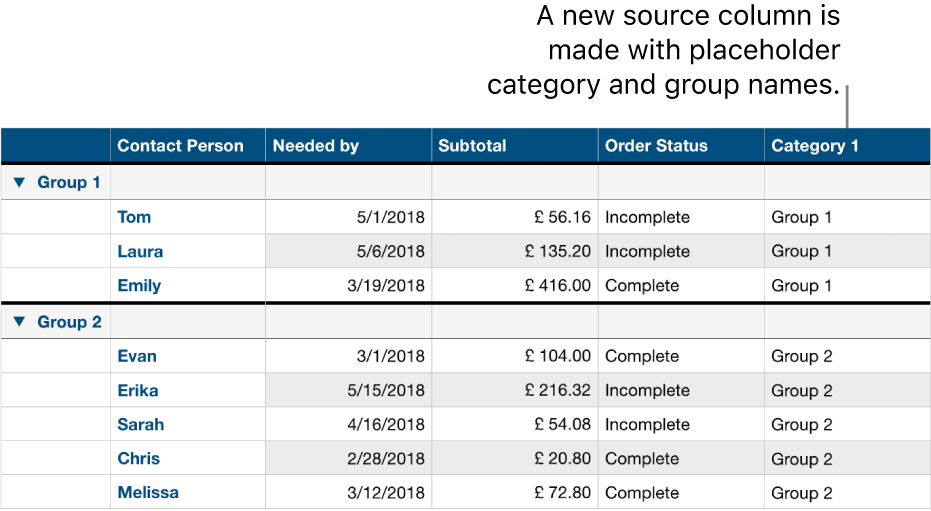Image resolution: width=931 pixels, height=511 pixels.
Task: Select the Order Status column header
Action: click(x=656, y=146)
